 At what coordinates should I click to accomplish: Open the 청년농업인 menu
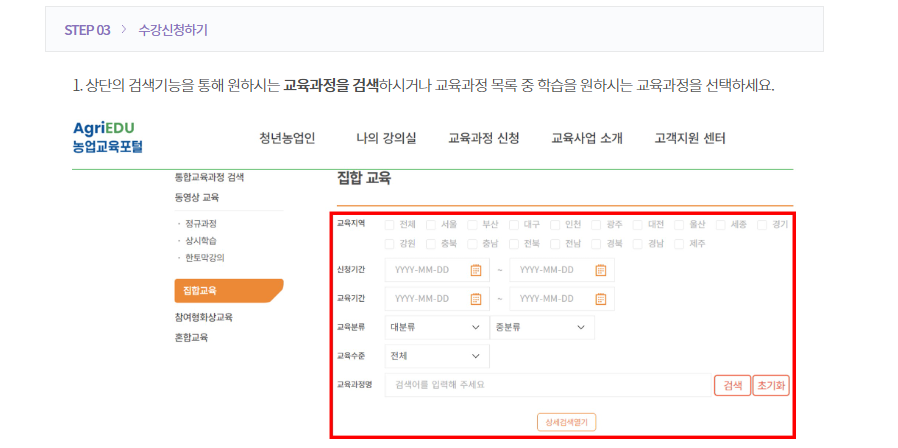point(287,138)
